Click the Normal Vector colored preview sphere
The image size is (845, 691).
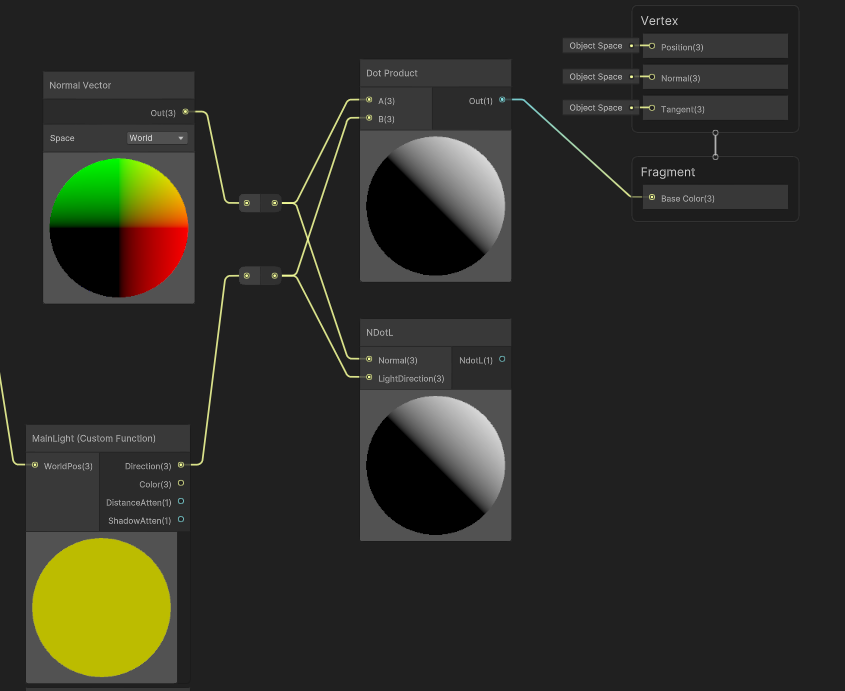[118, 229]
